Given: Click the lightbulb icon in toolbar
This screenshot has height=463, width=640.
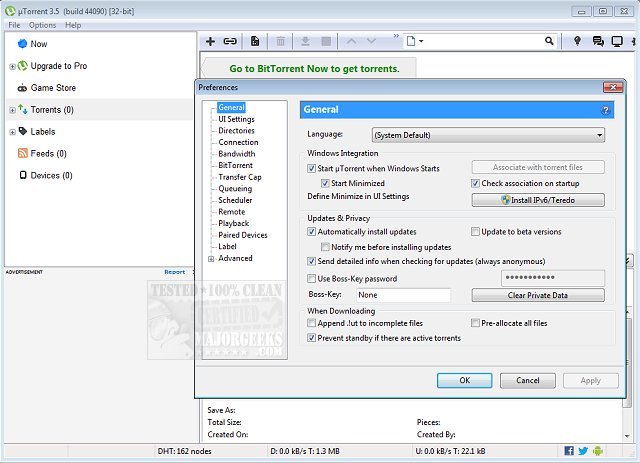Looking at the screenshot, I should click(577, 41).
